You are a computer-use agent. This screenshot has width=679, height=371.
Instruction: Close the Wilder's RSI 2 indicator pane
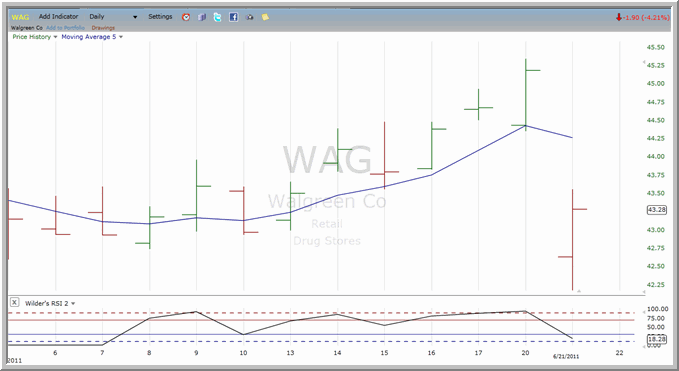click(x=14, y=303)
